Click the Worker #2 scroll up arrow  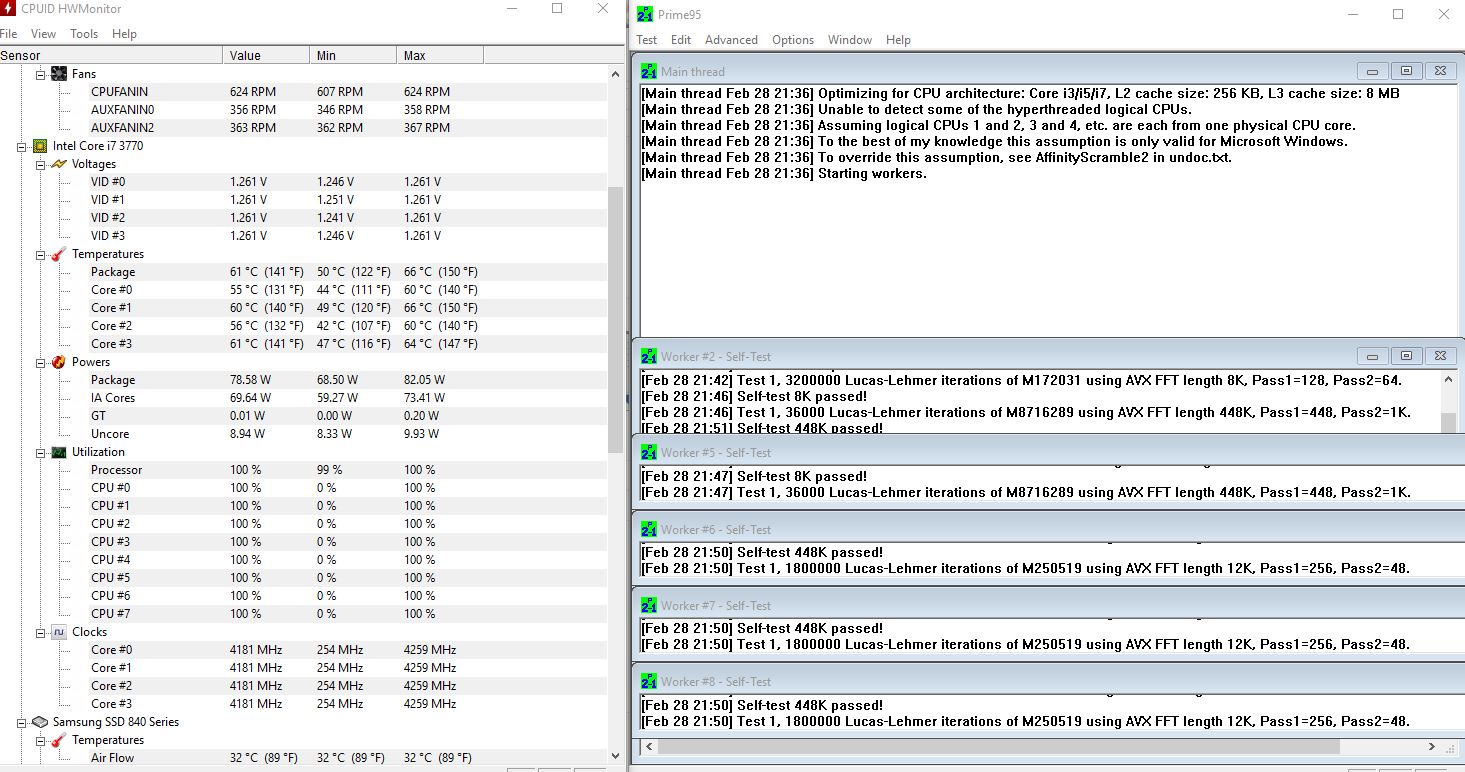(1448, 378)
